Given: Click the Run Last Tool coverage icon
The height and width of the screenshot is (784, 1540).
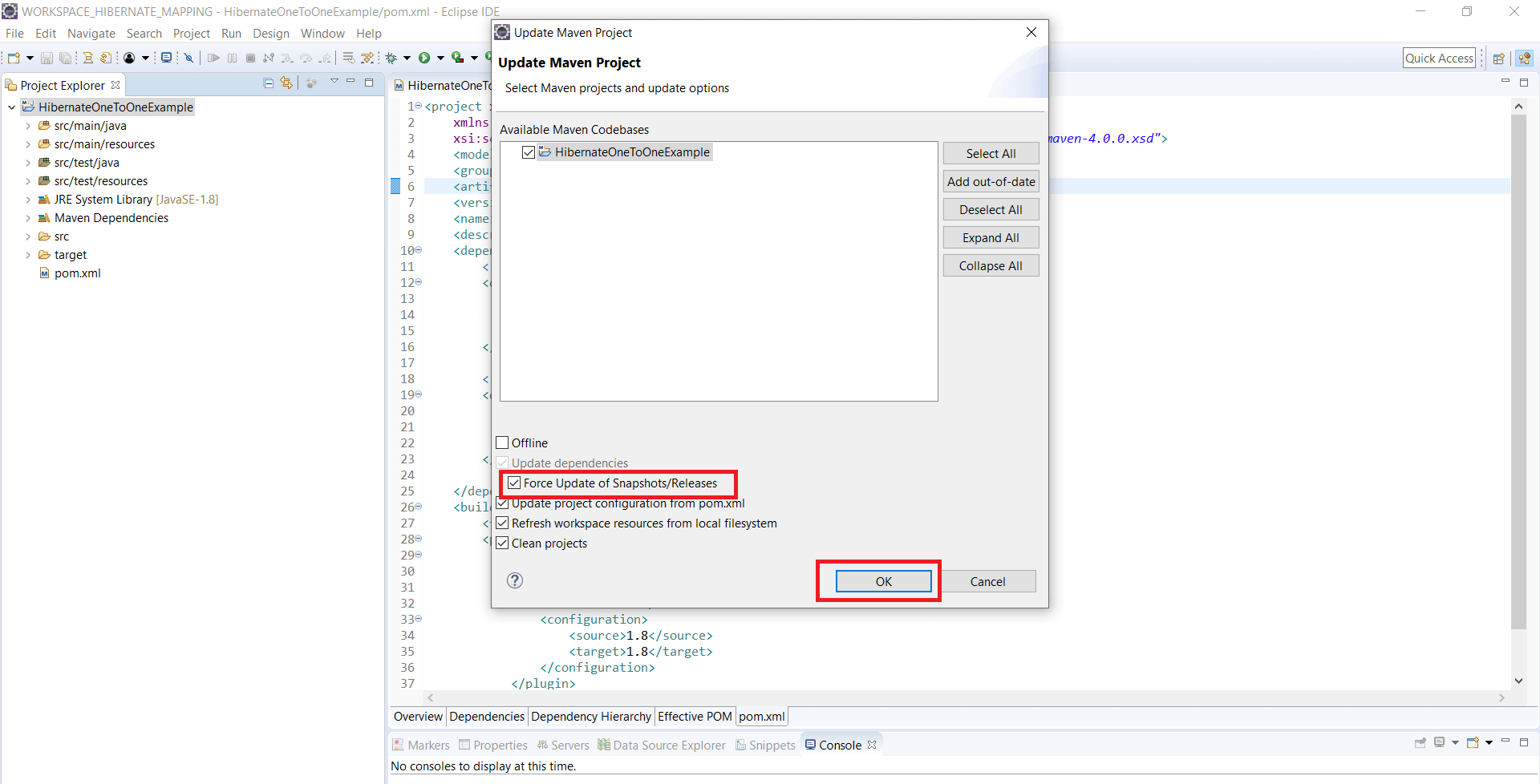Looking at the screenshot, I should [x=457, y=58].
